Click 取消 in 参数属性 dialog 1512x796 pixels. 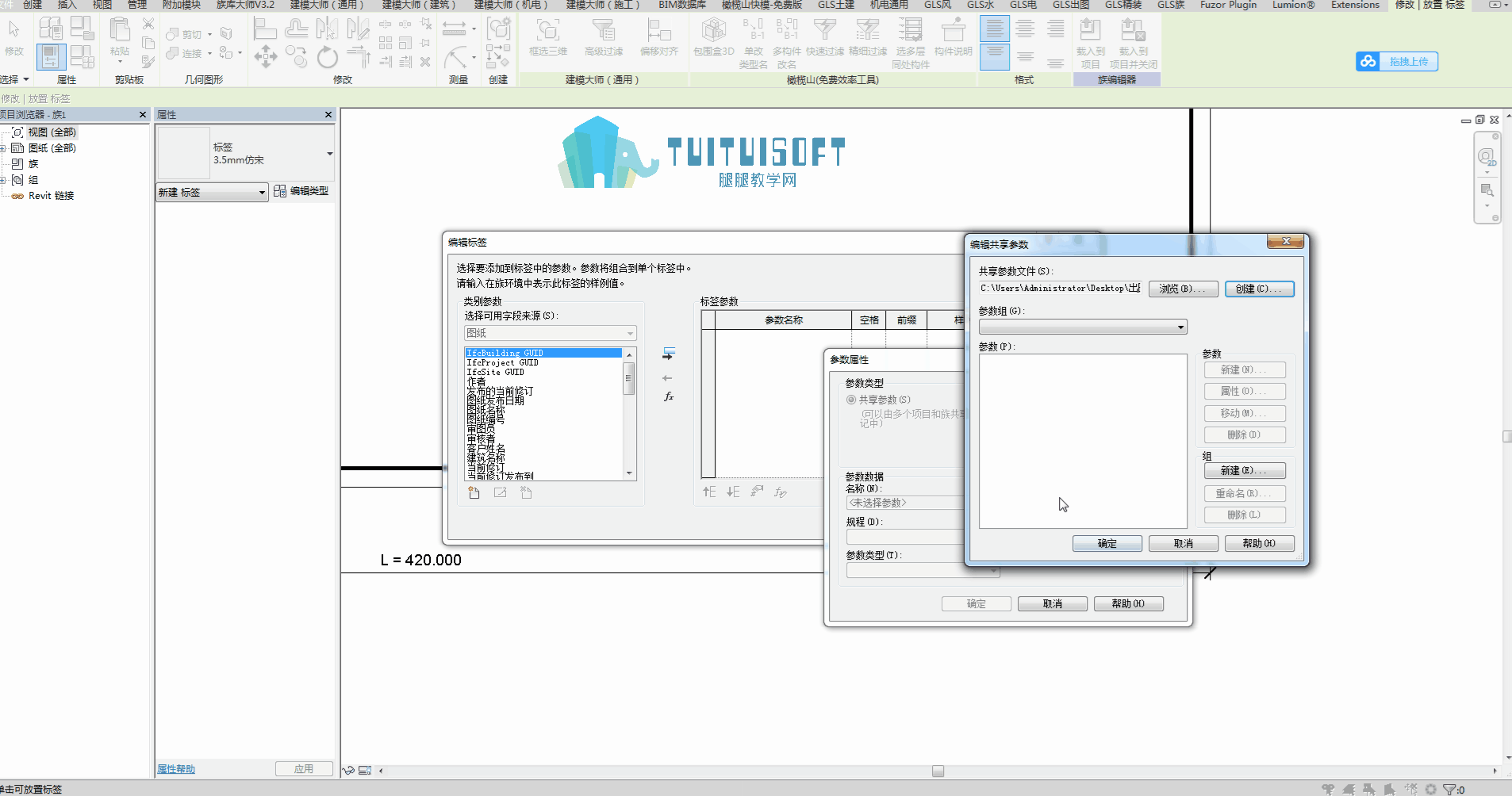(x=1053, y=603)
